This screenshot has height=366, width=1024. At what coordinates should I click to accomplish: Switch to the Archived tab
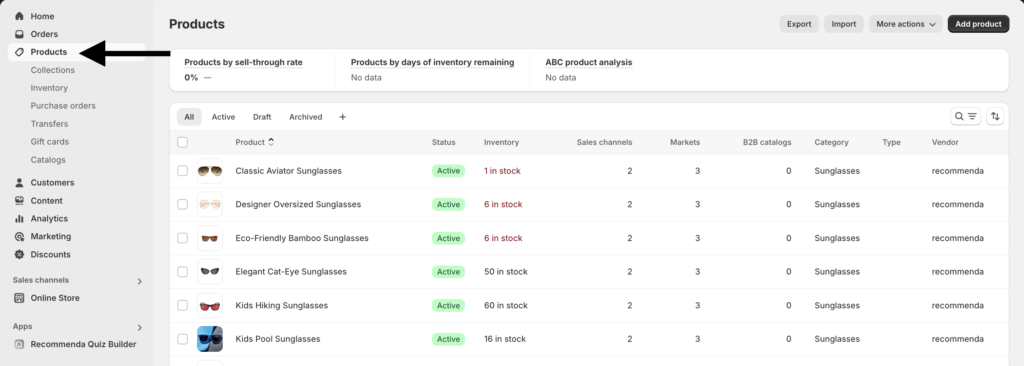pyautogui.click(x=306, y=117)
